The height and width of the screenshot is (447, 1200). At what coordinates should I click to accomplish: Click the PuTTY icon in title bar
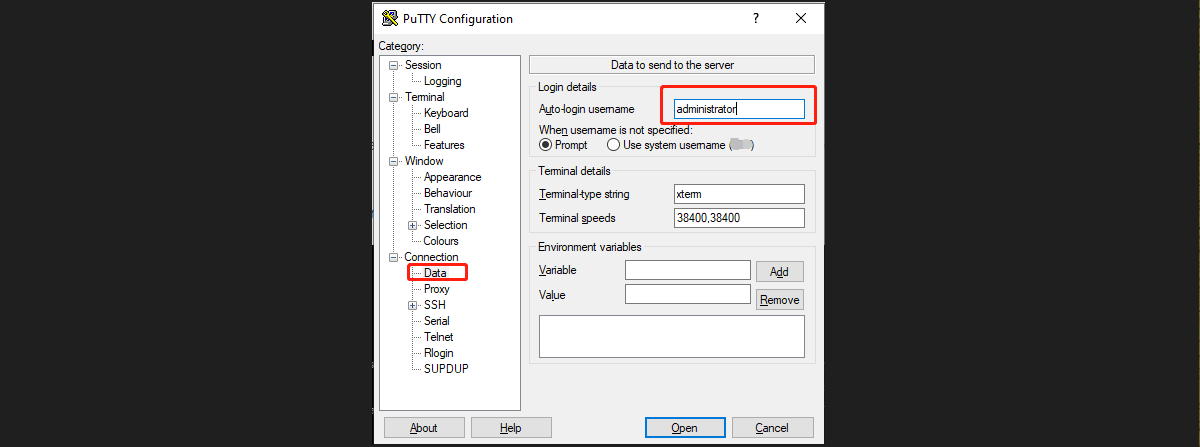point(389,18)
